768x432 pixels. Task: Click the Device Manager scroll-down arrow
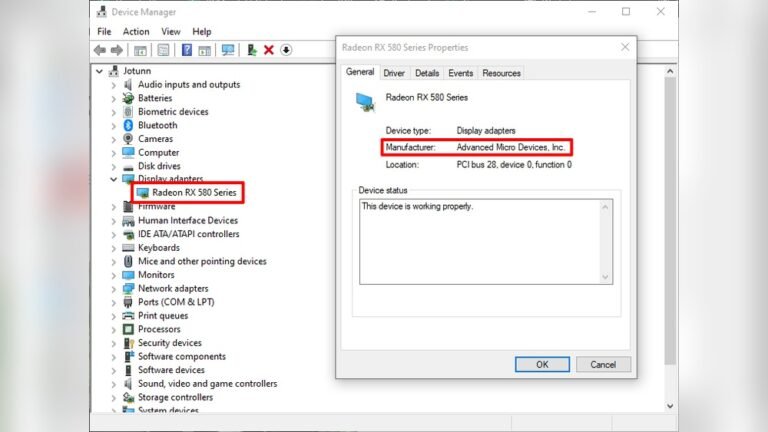pyautogui.click(x=670, y=406)
